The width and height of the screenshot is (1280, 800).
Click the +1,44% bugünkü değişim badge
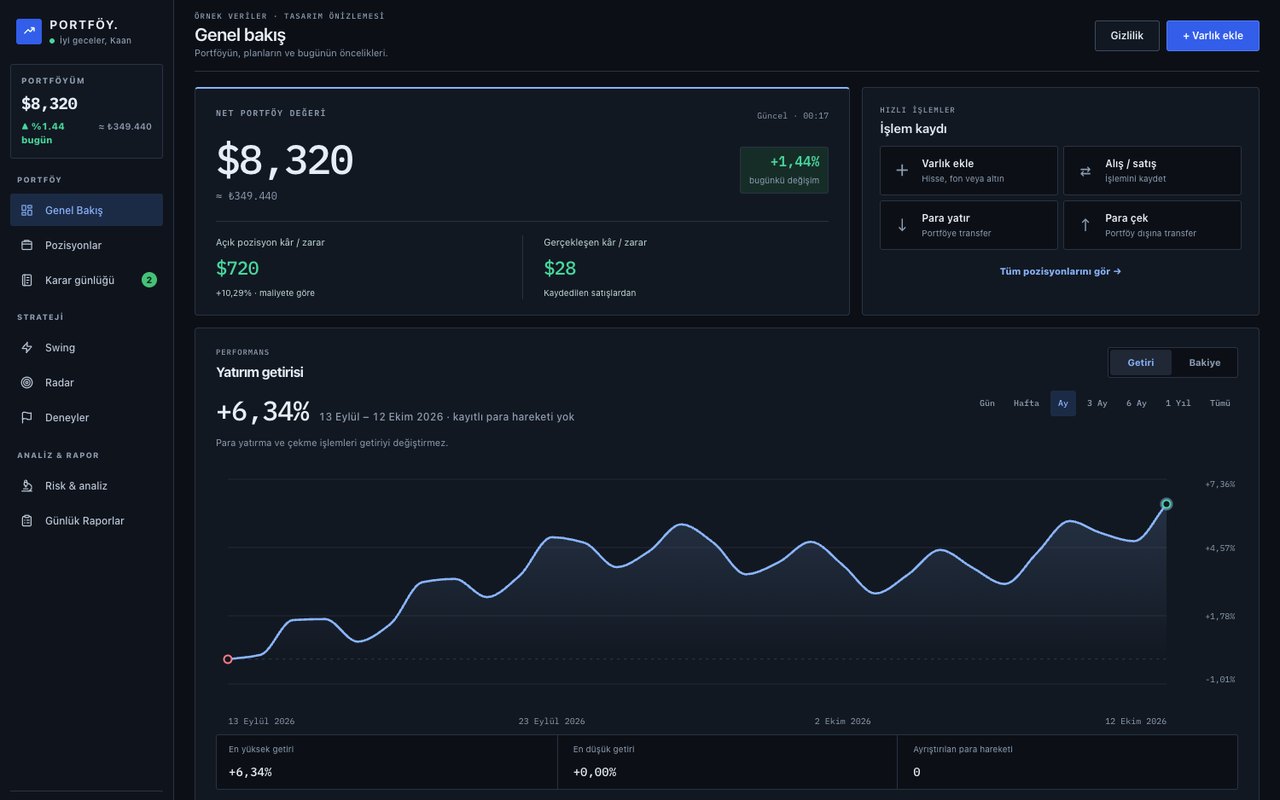click(x=784, y=170)
